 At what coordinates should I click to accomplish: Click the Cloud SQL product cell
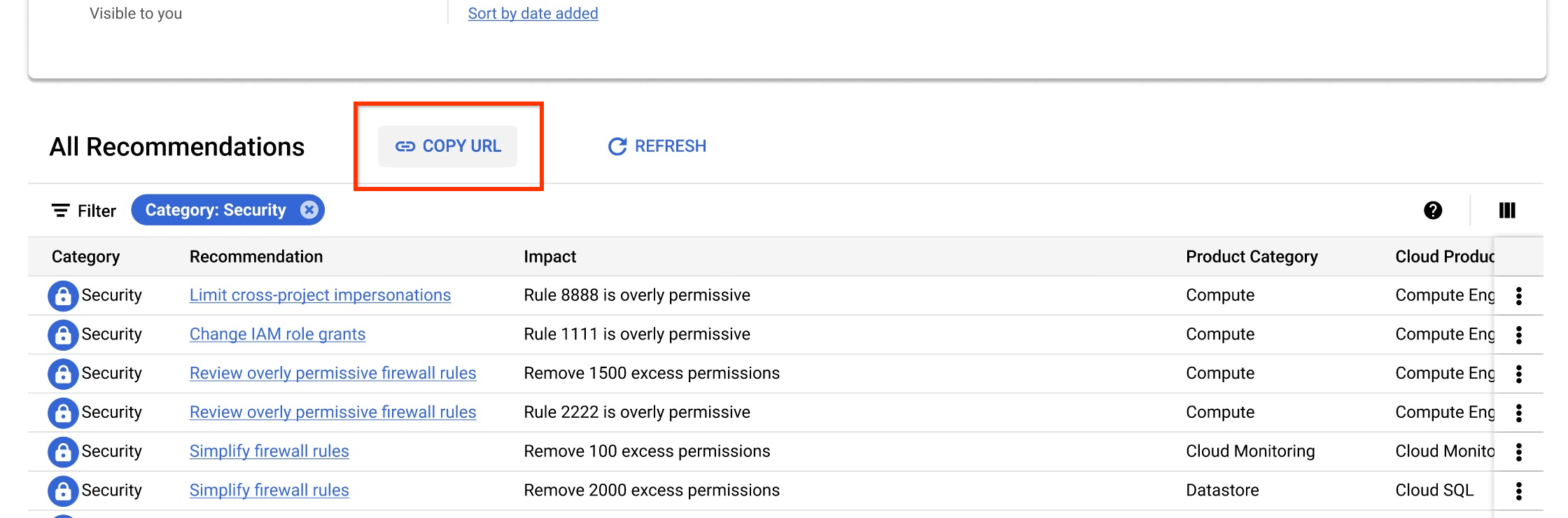tap(1434, 491)
